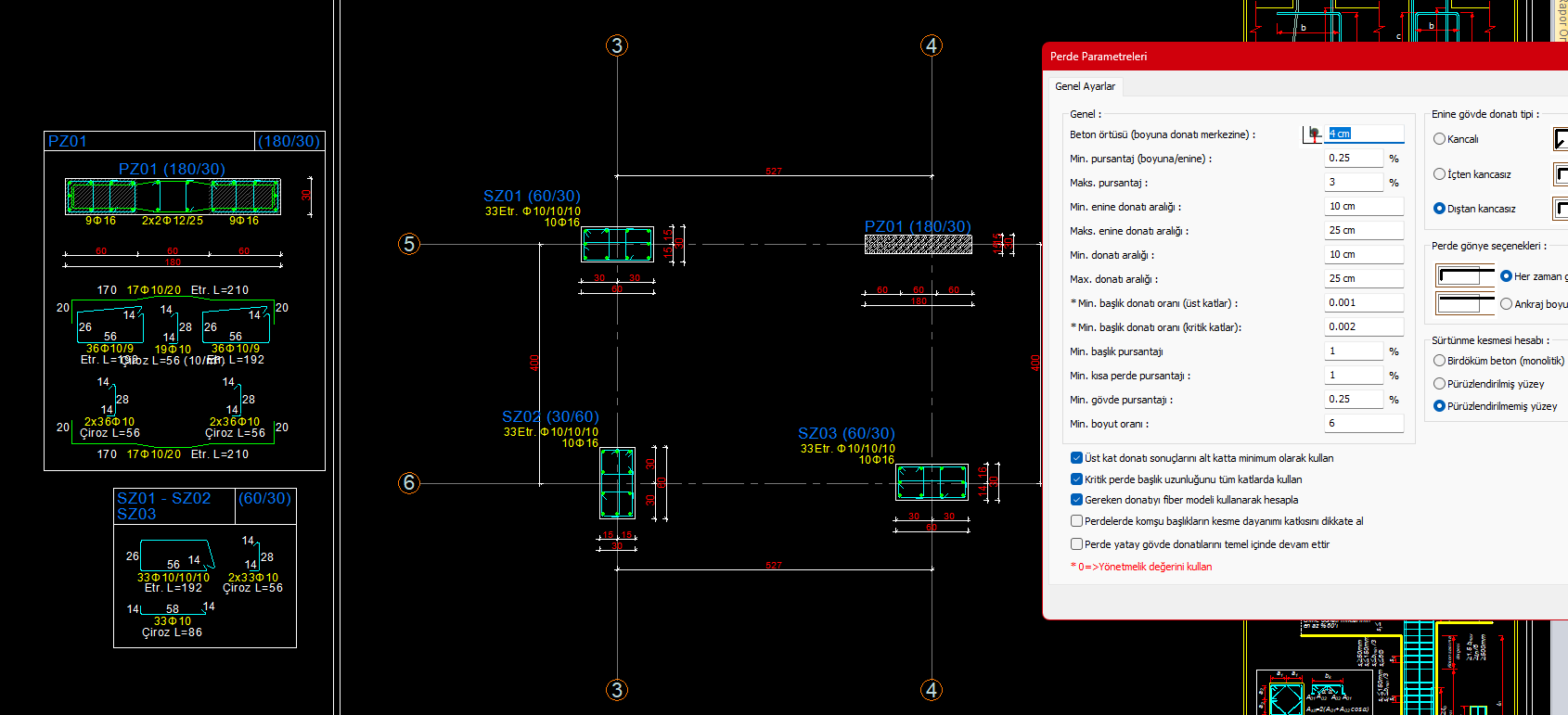Enable Perdelerde komşu başlıkların kesme checkbox
The width and height of the screenshot is (1568, 715).
(1076, 521)
